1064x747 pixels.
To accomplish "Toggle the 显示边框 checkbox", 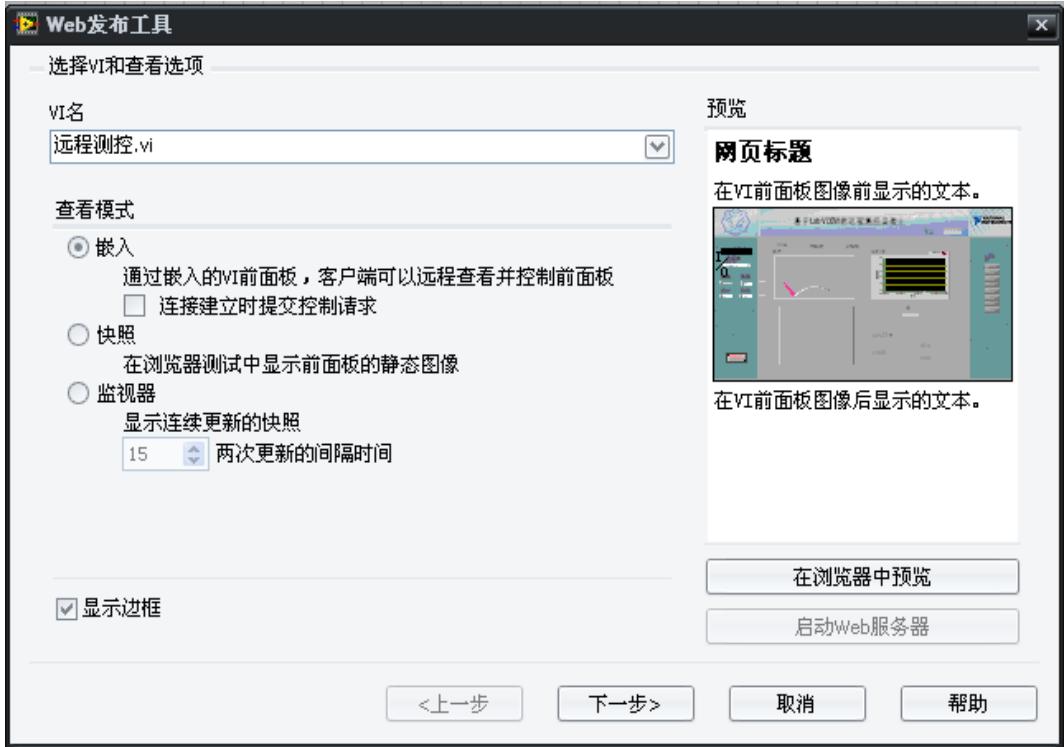I will (67, 608).
